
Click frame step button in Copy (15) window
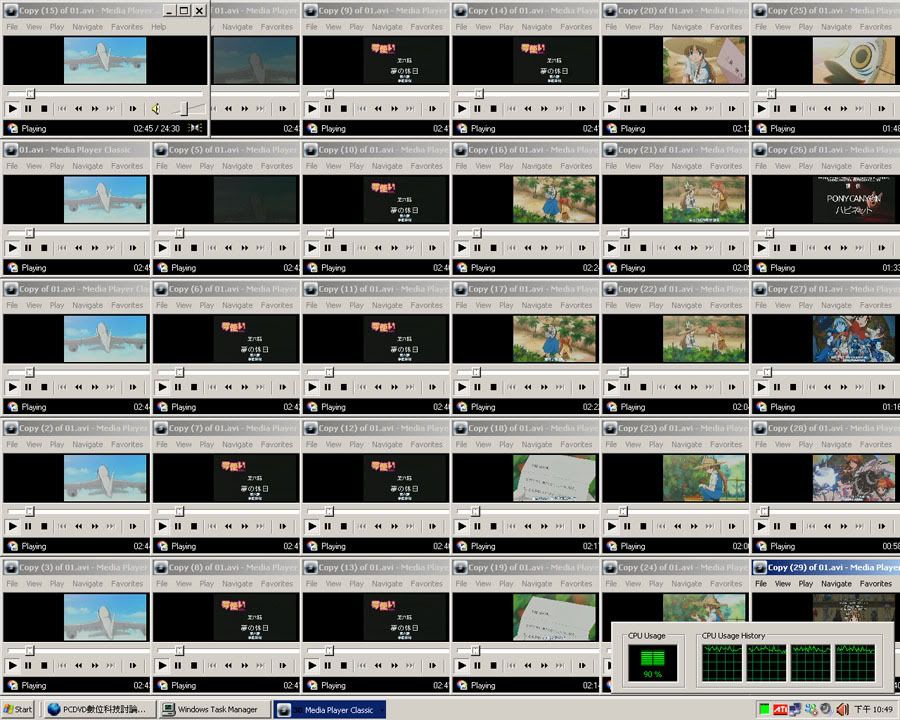(133, 109)
